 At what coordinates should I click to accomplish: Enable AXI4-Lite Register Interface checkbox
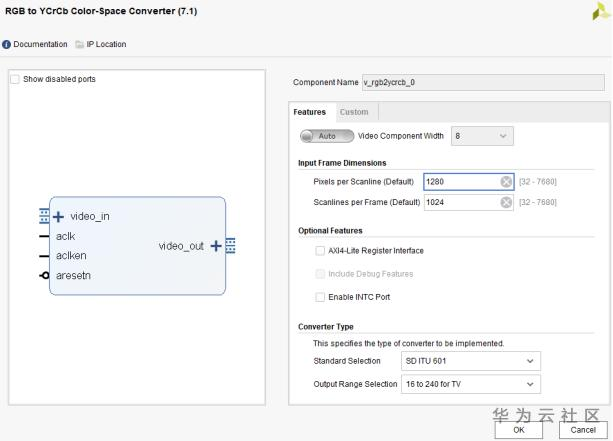pos(320,251)
